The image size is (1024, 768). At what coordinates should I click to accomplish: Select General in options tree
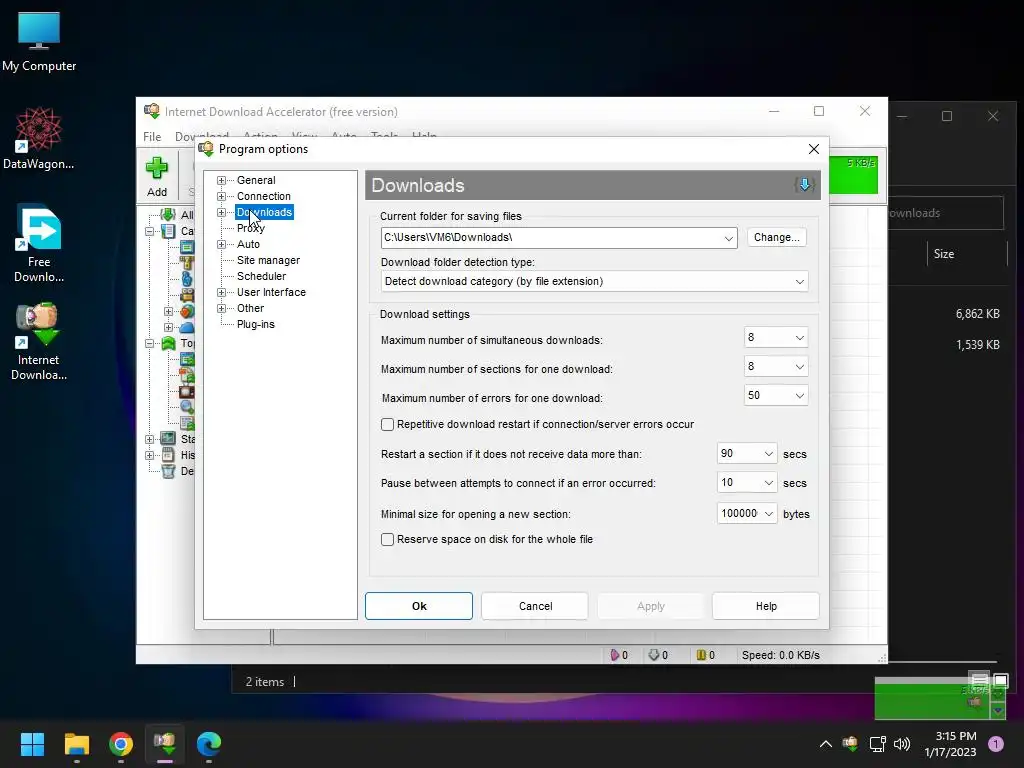tap(256, 180)
